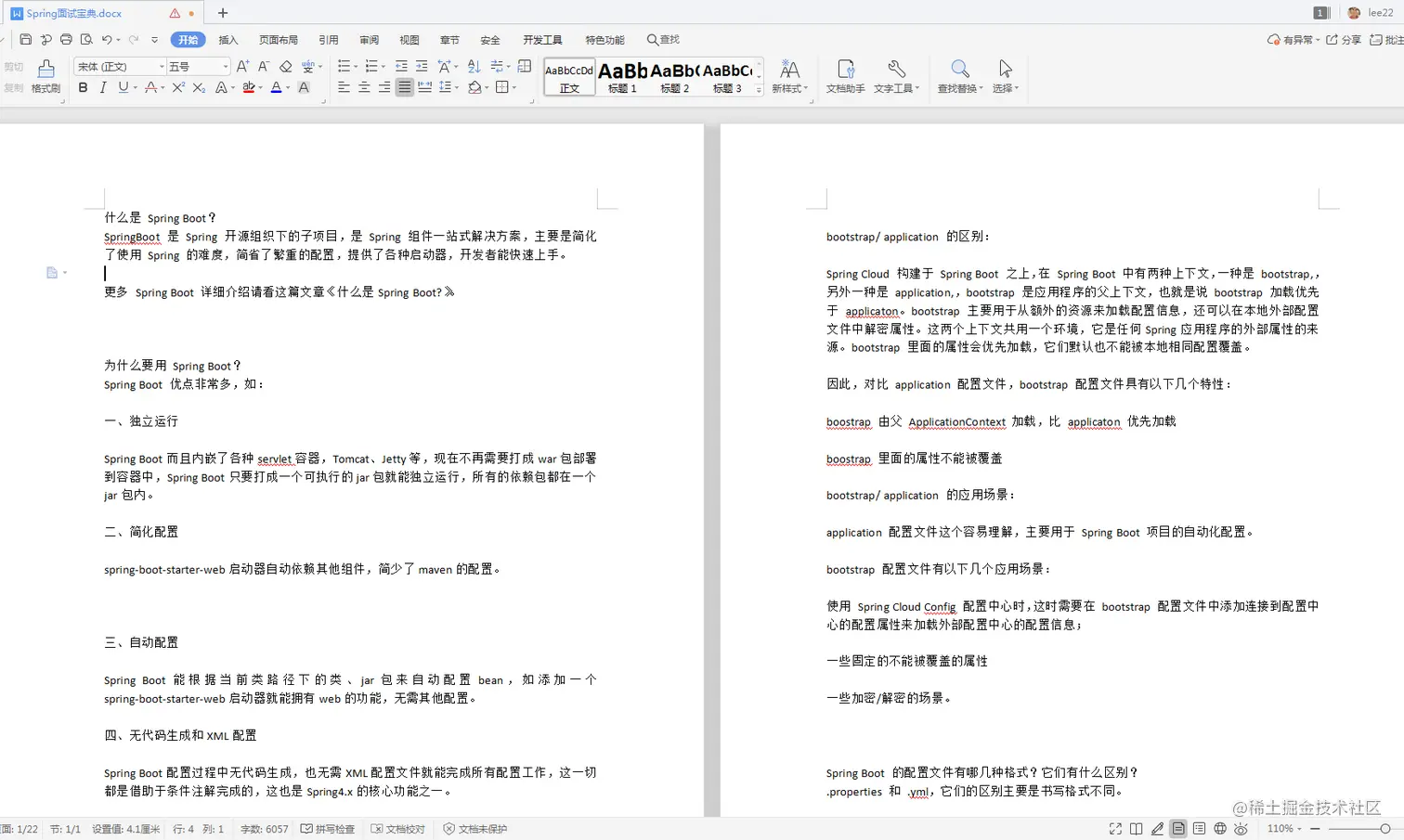Click the Share (分享) icon
Image resolution: width=1404 pixels, height=840 pixels.
1343,40
